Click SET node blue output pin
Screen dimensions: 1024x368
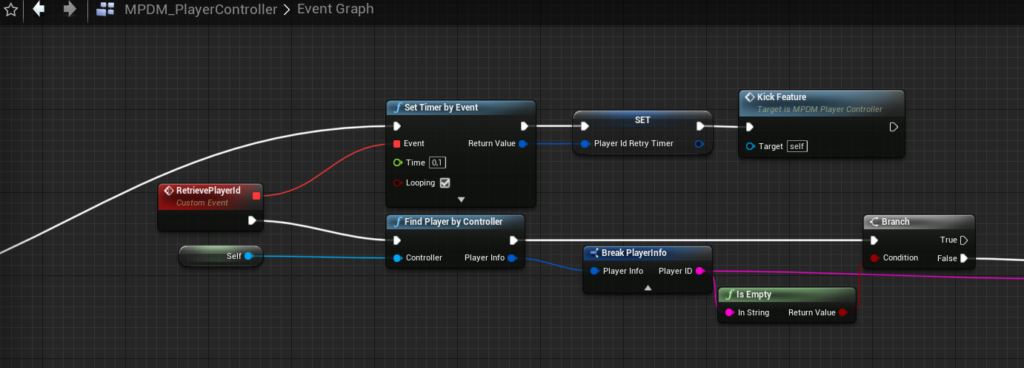coord(699,144)
